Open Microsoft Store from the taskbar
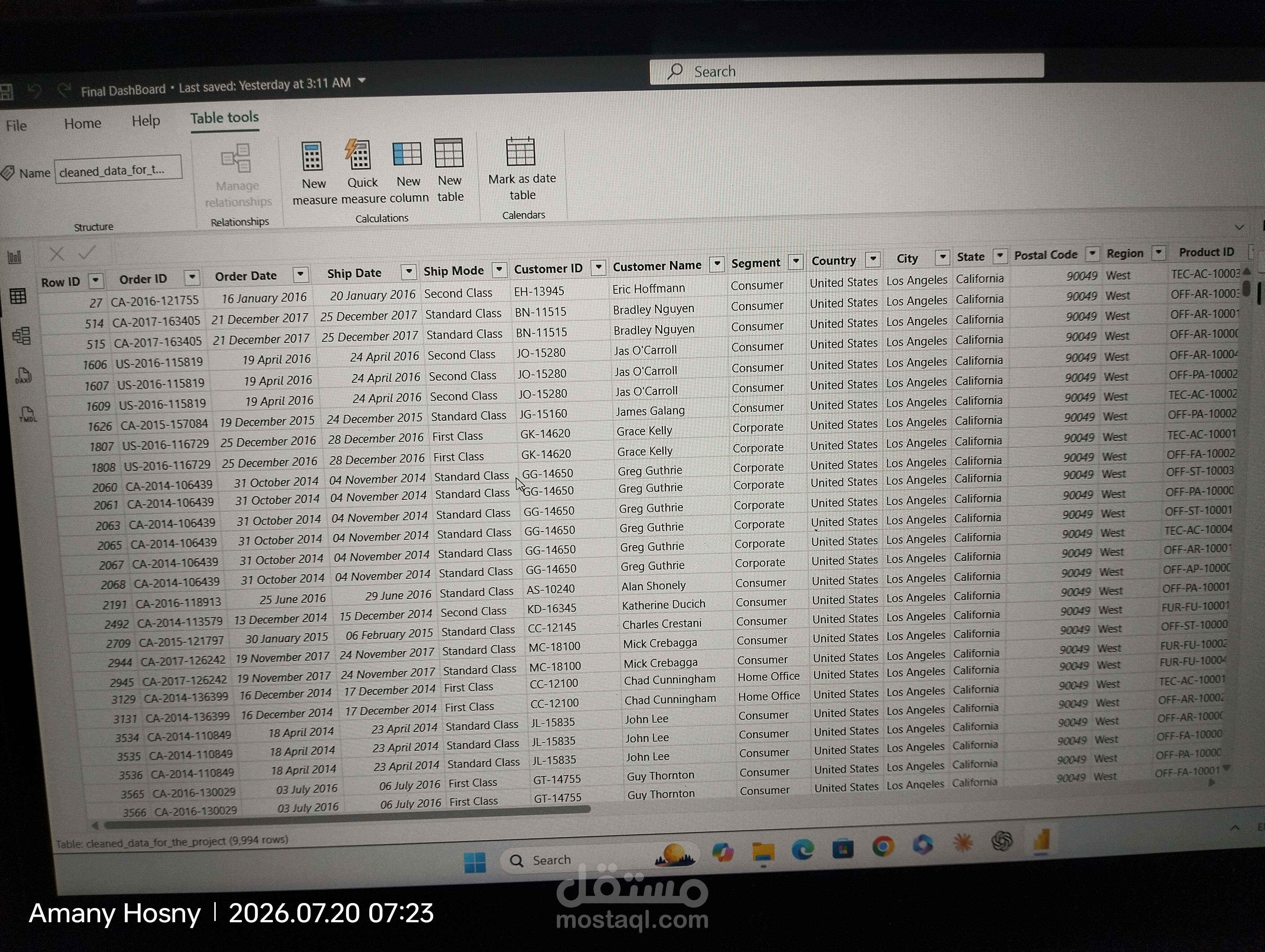1265x952 pixels. click(x=842, y=848)
